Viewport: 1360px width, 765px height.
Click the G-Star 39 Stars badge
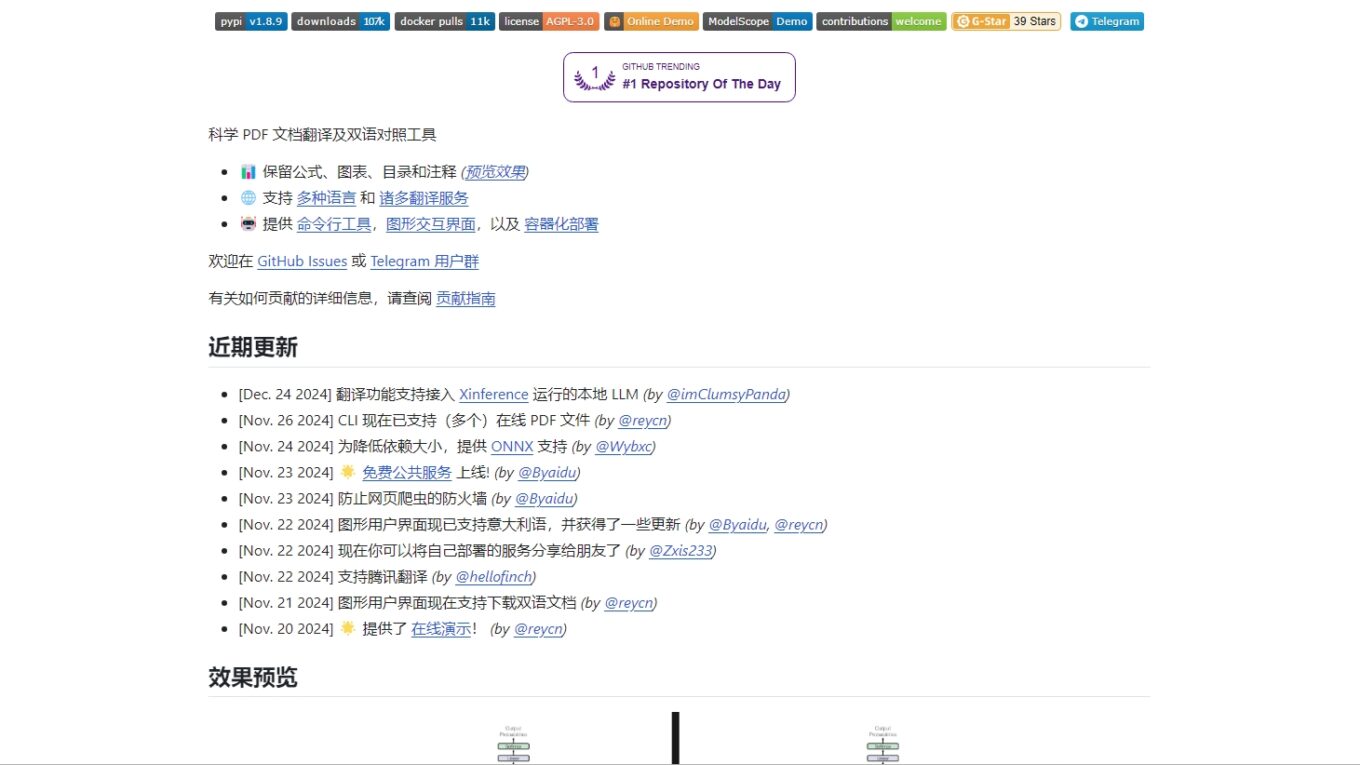pos(1006,21)
